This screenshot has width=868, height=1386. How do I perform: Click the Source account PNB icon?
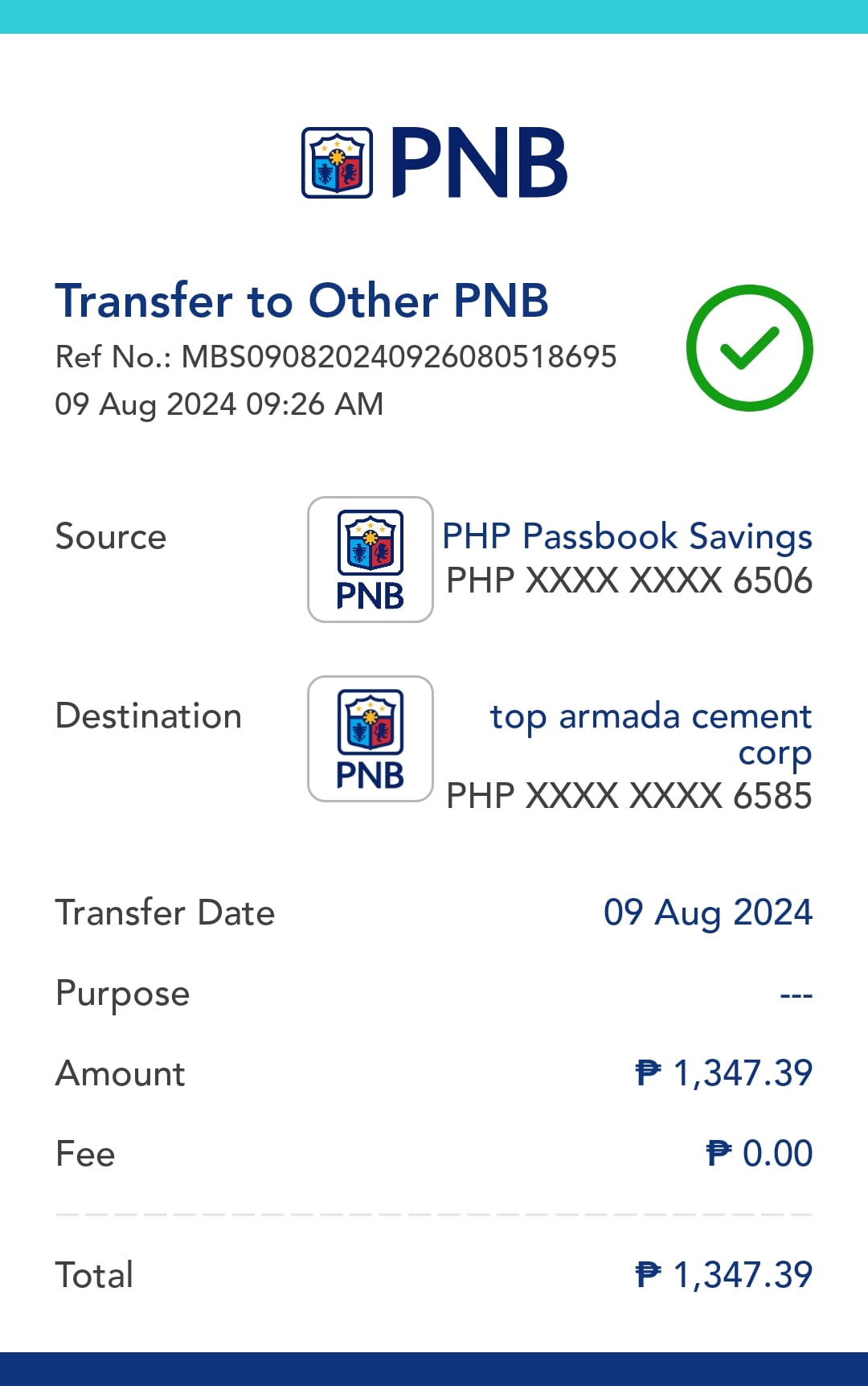(371, 560)
